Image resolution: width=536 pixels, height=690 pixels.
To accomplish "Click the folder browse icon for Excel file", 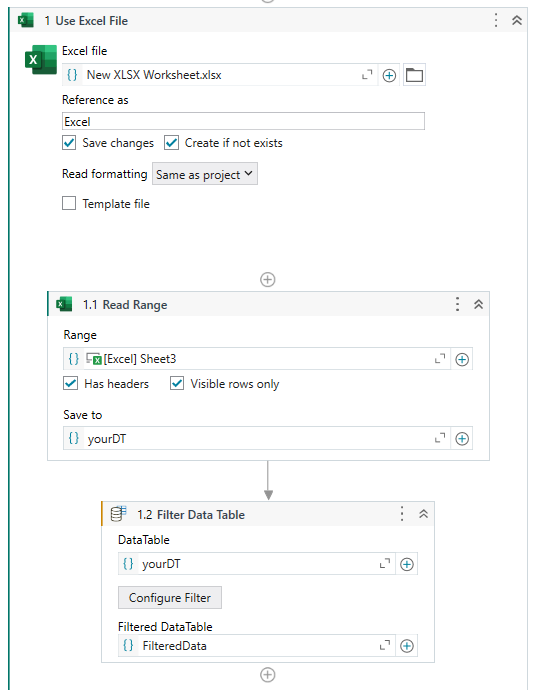I will pyautogui.click(x=414, y=75).
